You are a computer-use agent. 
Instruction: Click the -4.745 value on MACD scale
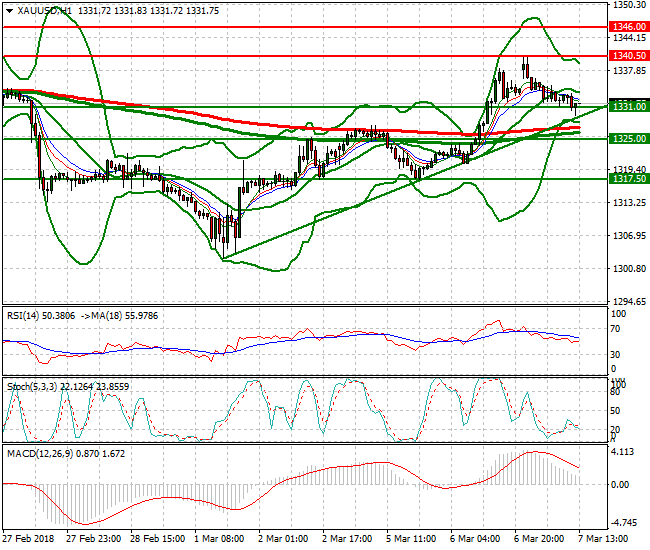tap(623, 521)
